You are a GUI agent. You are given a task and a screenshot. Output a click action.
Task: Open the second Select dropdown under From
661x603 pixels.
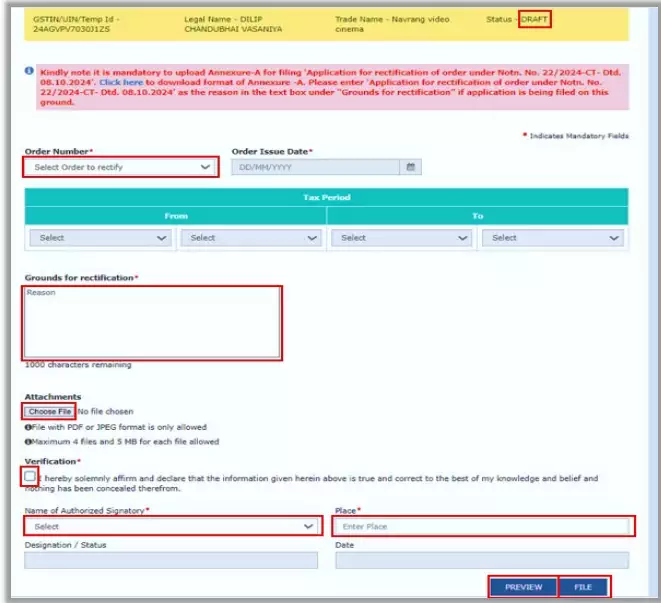coord(251,238)
